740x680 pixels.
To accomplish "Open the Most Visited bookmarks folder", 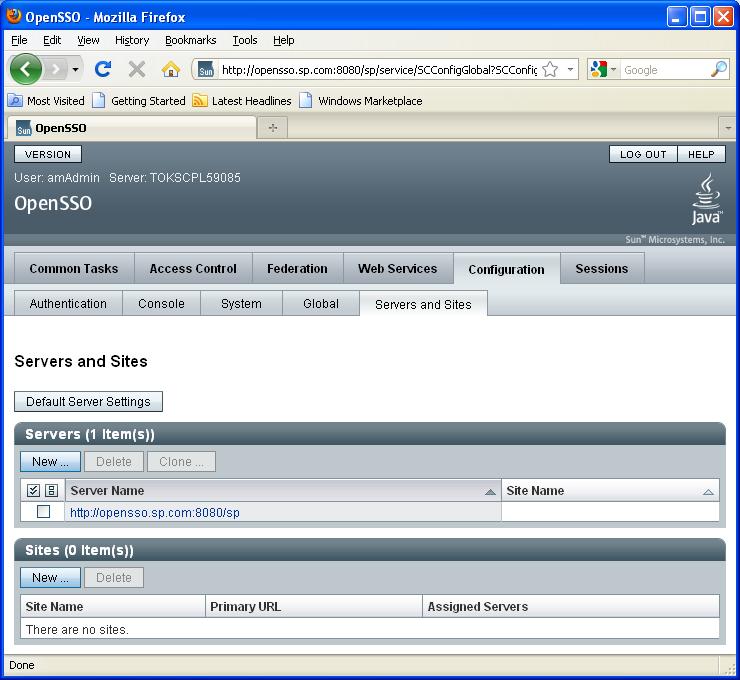I will 47,101.
